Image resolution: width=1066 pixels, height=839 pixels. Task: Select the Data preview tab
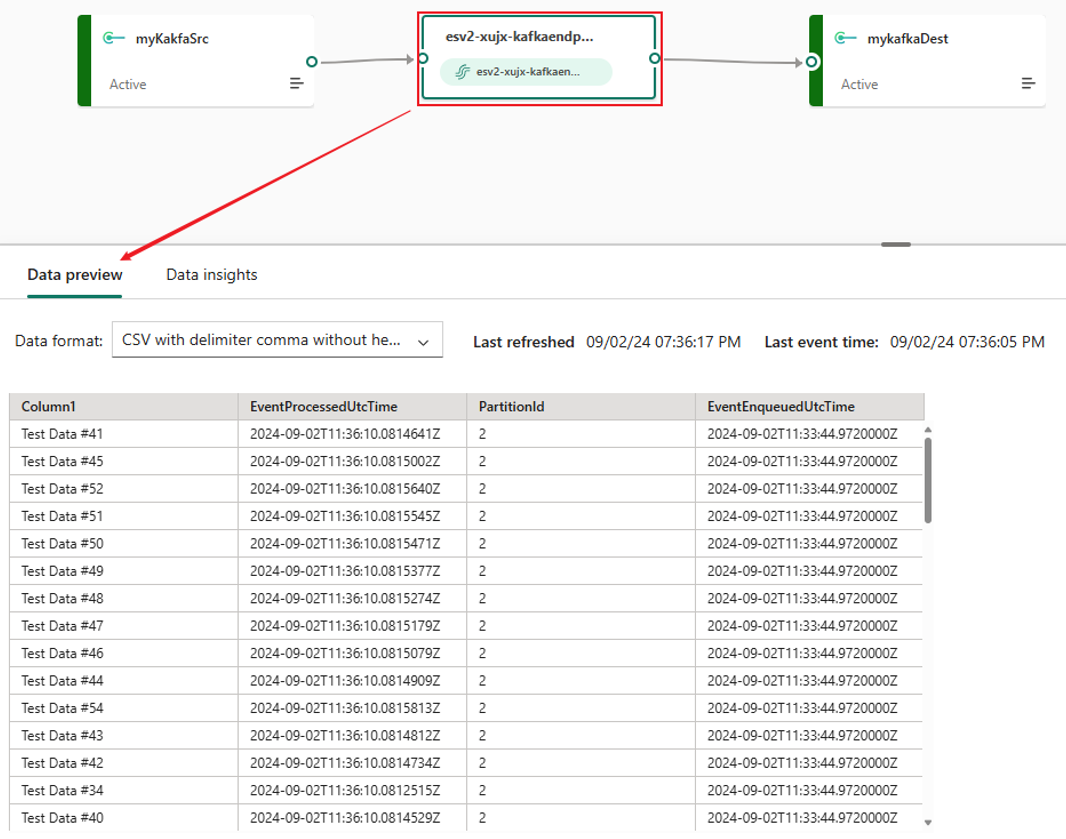tap(74, 274)
